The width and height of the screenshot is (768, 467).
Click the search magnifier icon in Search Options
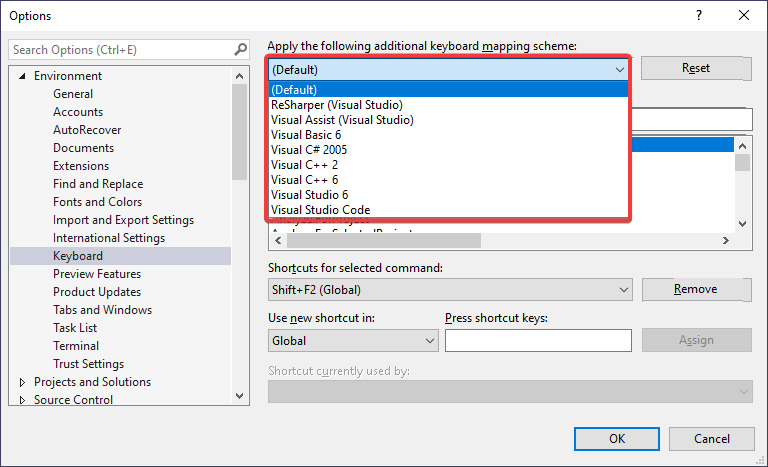point(240,49)
